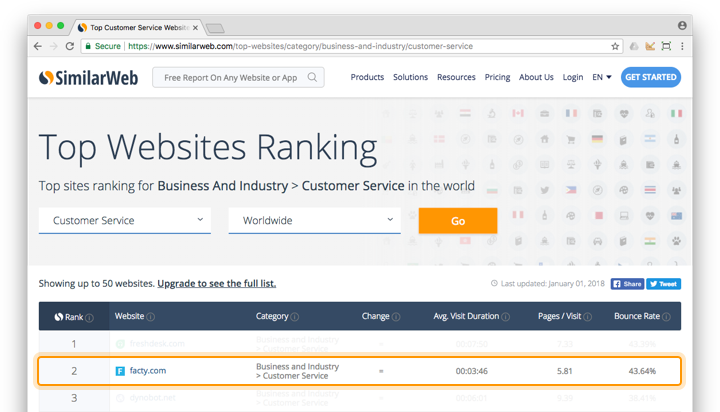The width and height of the screenshot is (720, 412).
Task: Click the info icon next to Change
Action: coord(396,316)
